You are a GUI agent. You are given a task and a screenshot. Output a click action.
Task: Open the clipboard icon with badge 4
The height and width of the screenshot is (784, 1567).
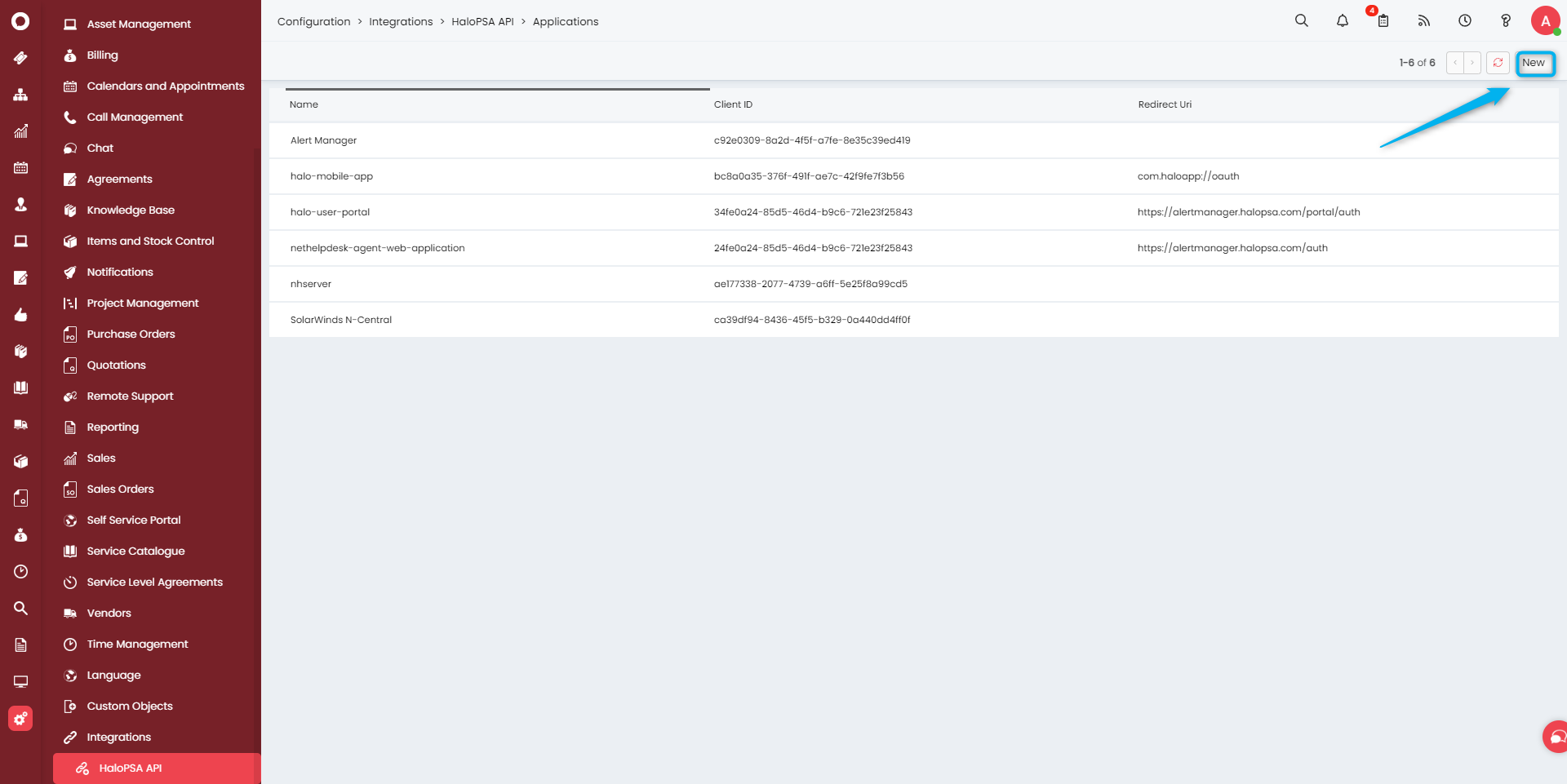coord(1383,21)
